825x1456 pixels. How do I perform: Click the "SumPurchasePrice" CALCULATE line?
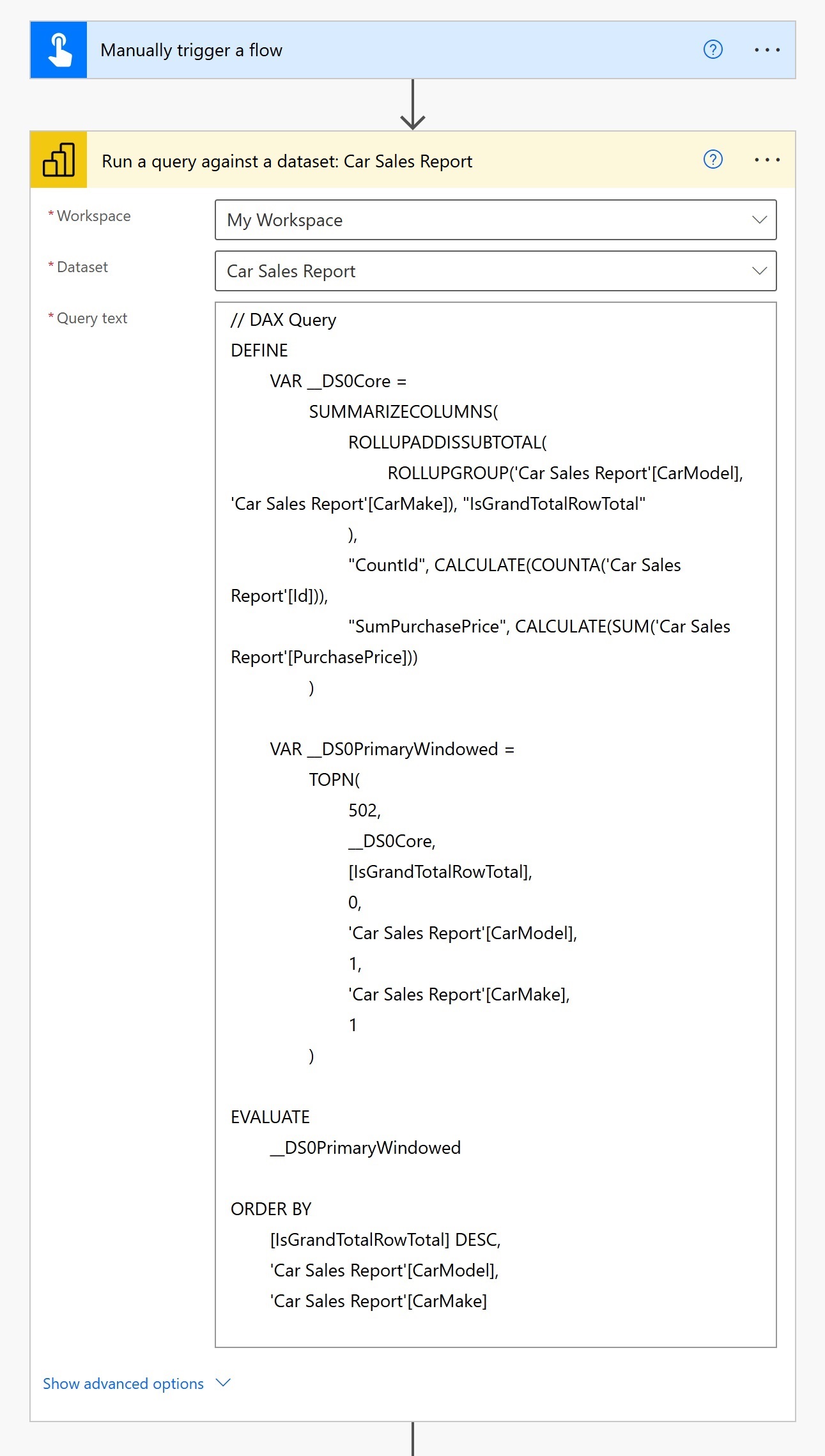539,626
